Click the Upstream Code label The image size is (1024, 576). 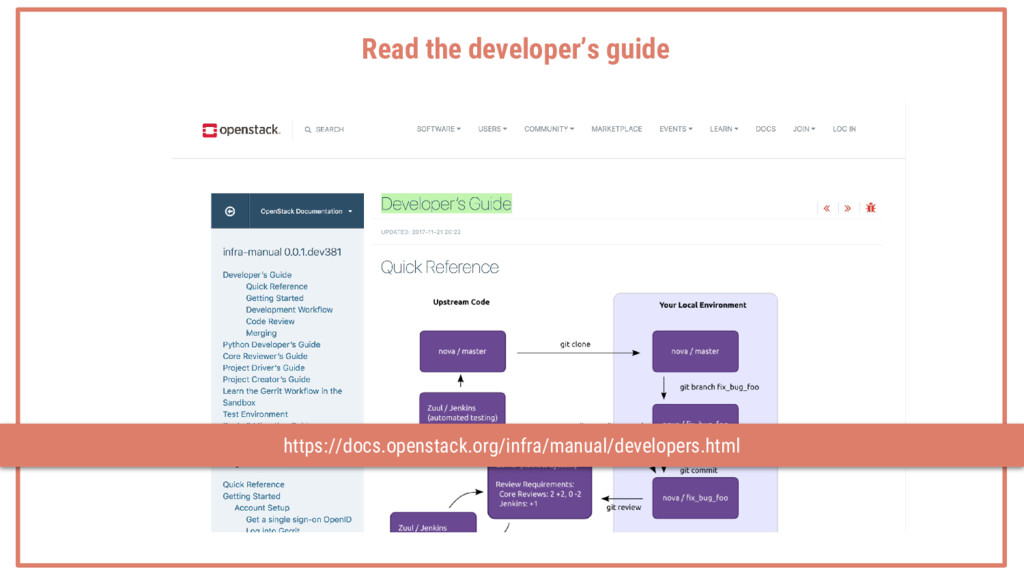[x=461, y=302]
